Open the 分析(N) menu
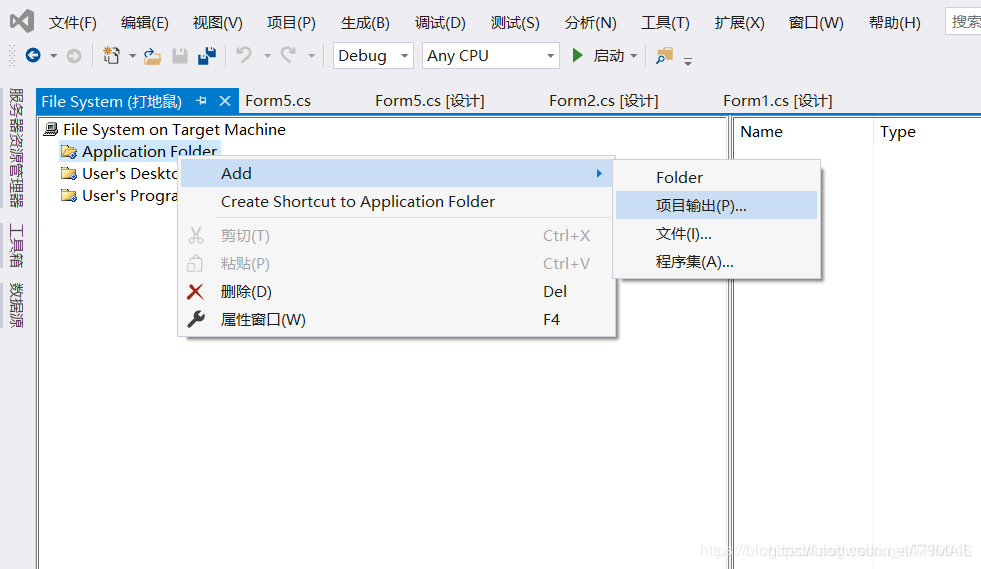Screen dimensions: 981x569 [x=591, y=23]
